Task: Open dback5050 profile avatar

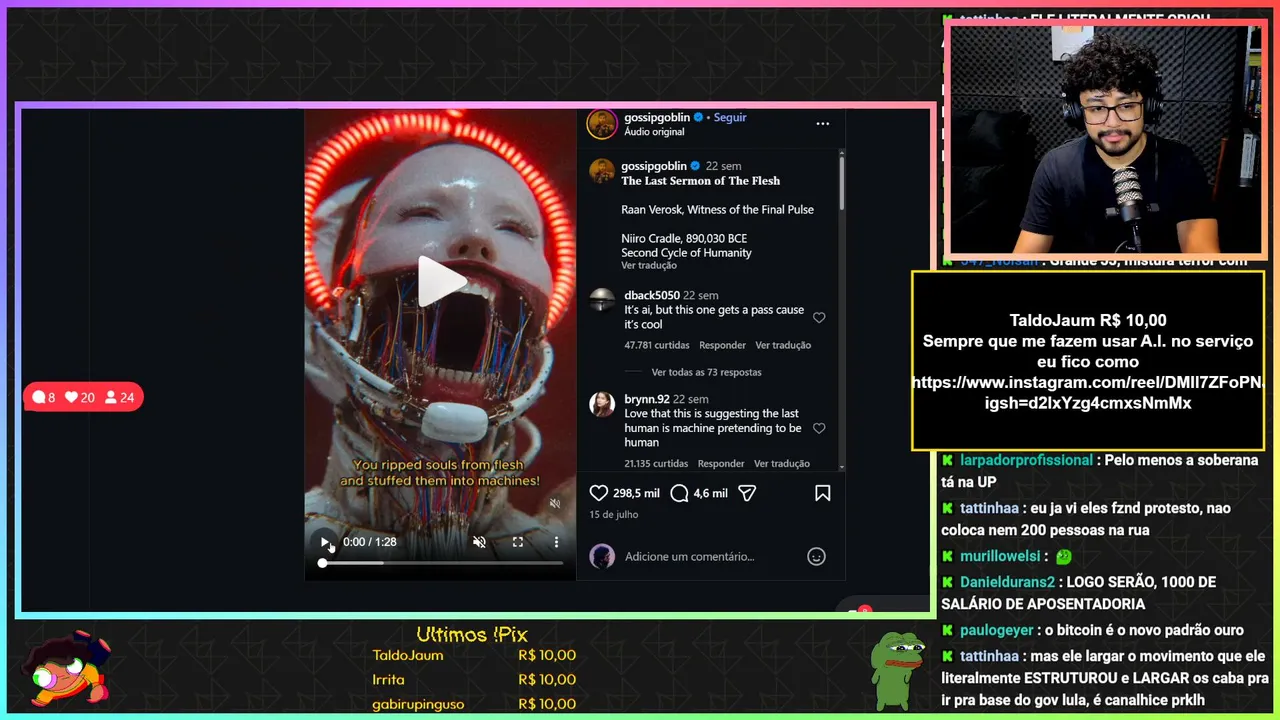Action: (x=602, y=301)
